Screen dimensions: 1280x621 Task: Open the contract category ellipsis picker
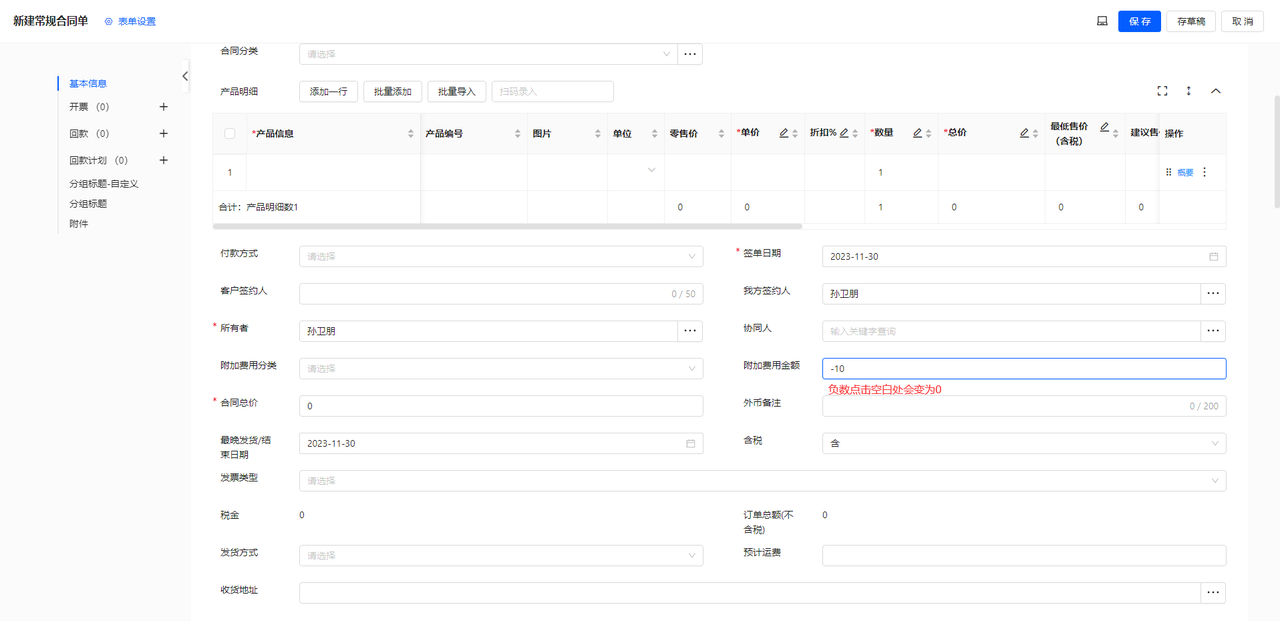pos(690,54)
